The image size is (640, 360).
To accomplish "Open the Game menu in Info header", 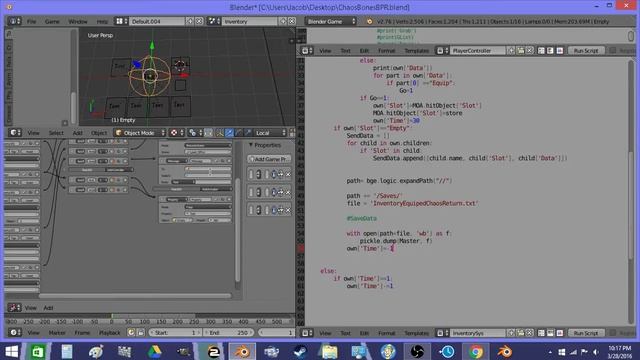I will point(52,21).
